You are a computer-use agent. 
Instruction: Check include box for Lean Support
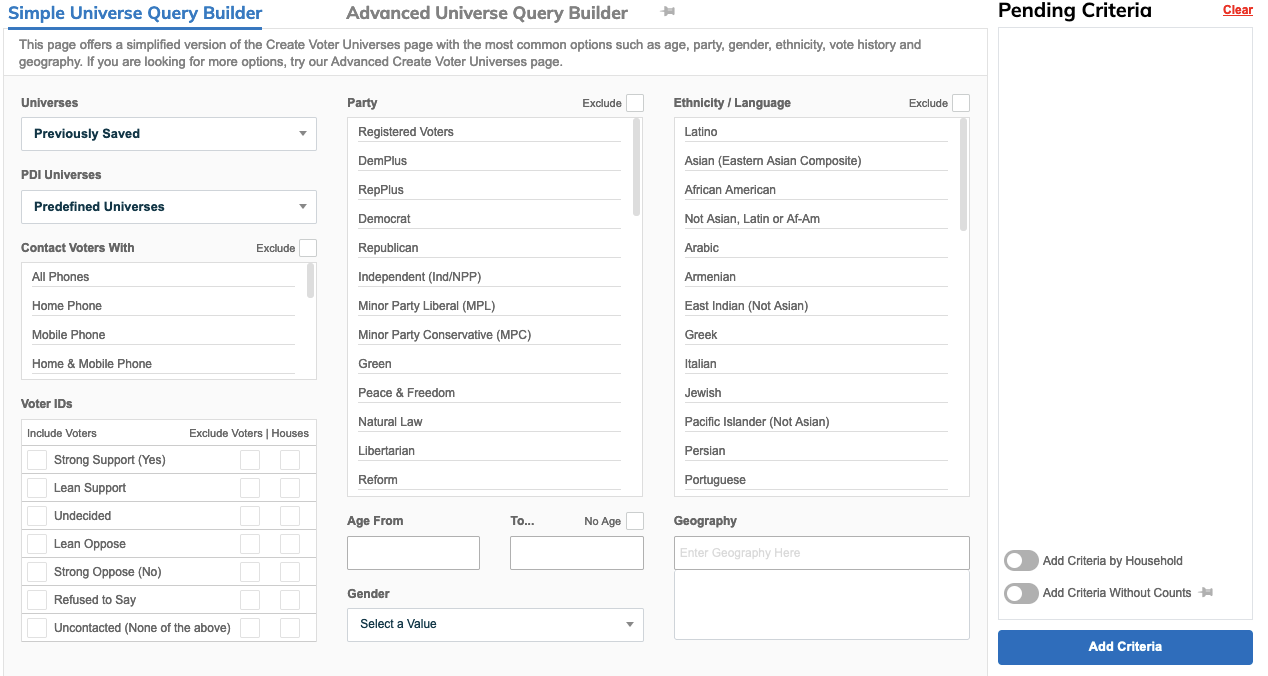[37, 488]
